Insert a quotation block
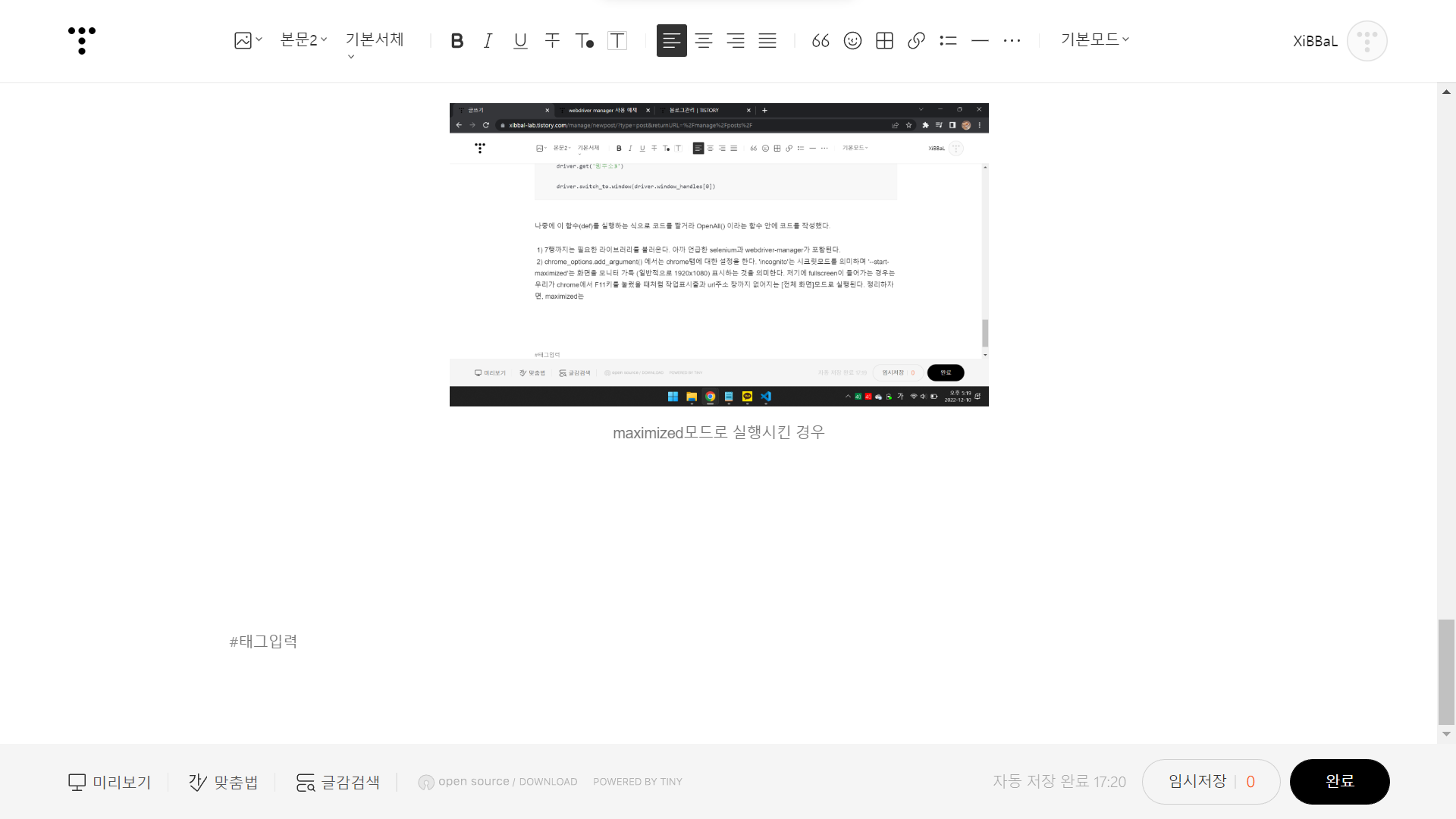The width and height of the screenshot is (1456, 819). pyautogui.click(x=821, y=40)
